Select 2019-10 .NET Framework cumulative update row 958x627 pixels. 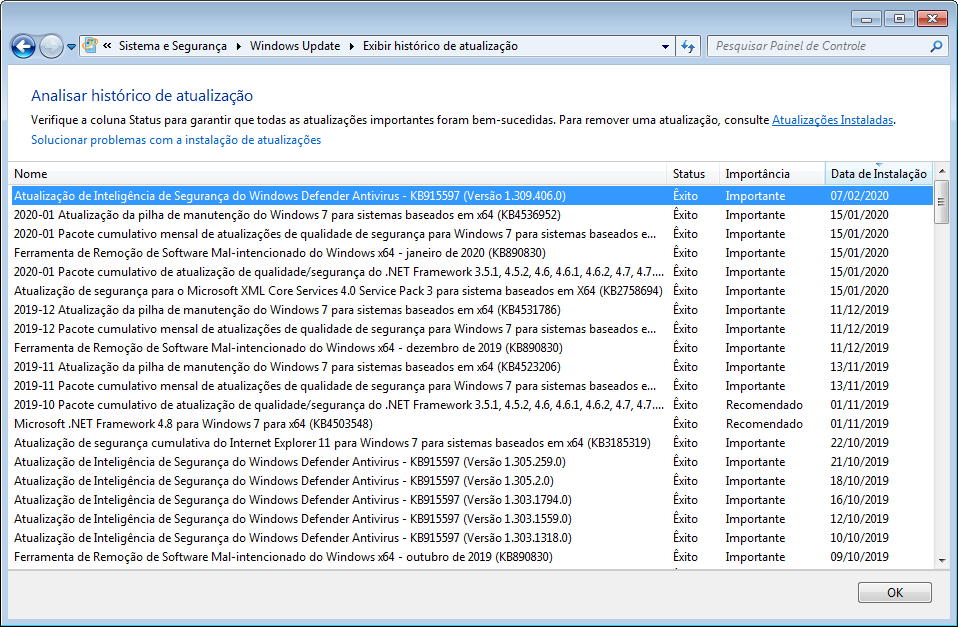pyautogui.click(x=472, y=405)
